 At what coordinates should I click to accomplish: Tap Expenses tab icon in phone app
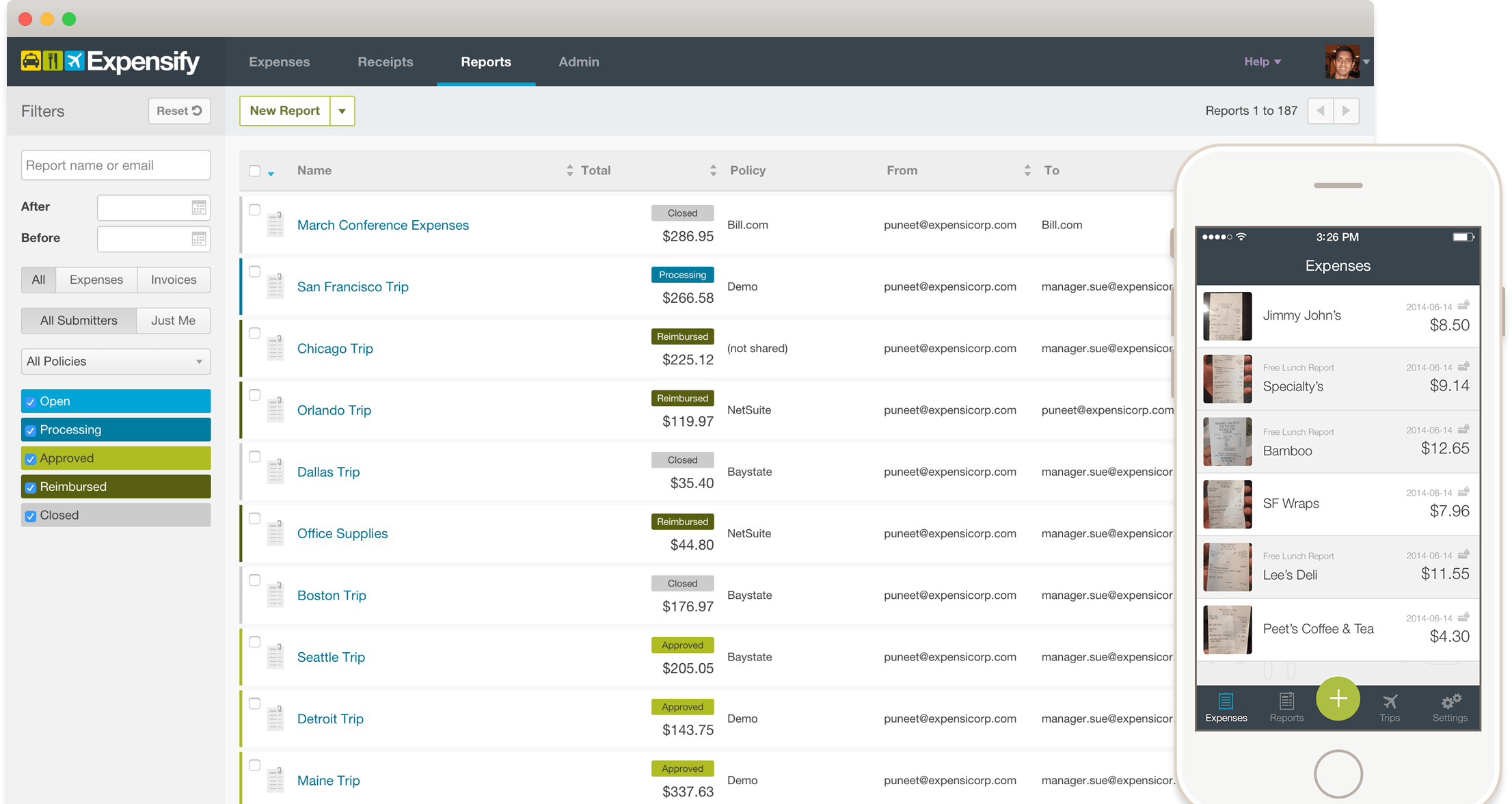[1226, 707]
